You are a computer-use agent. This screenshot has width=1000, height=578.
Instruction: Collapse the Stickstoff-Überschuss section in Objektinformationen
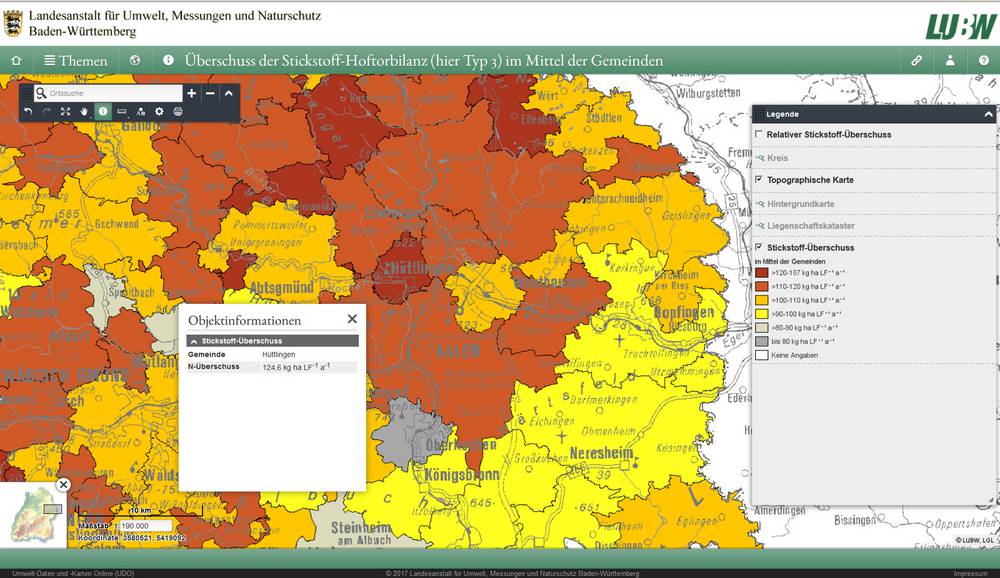tap(193, 341)
